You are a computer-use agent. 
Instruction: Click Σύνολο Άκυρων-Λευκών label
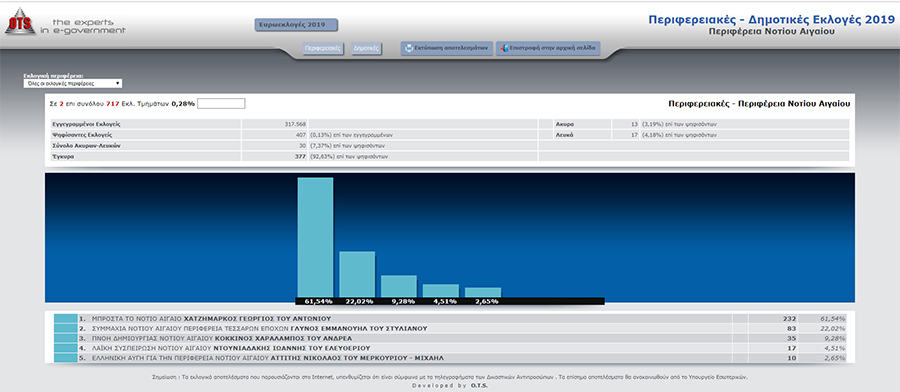86,146
